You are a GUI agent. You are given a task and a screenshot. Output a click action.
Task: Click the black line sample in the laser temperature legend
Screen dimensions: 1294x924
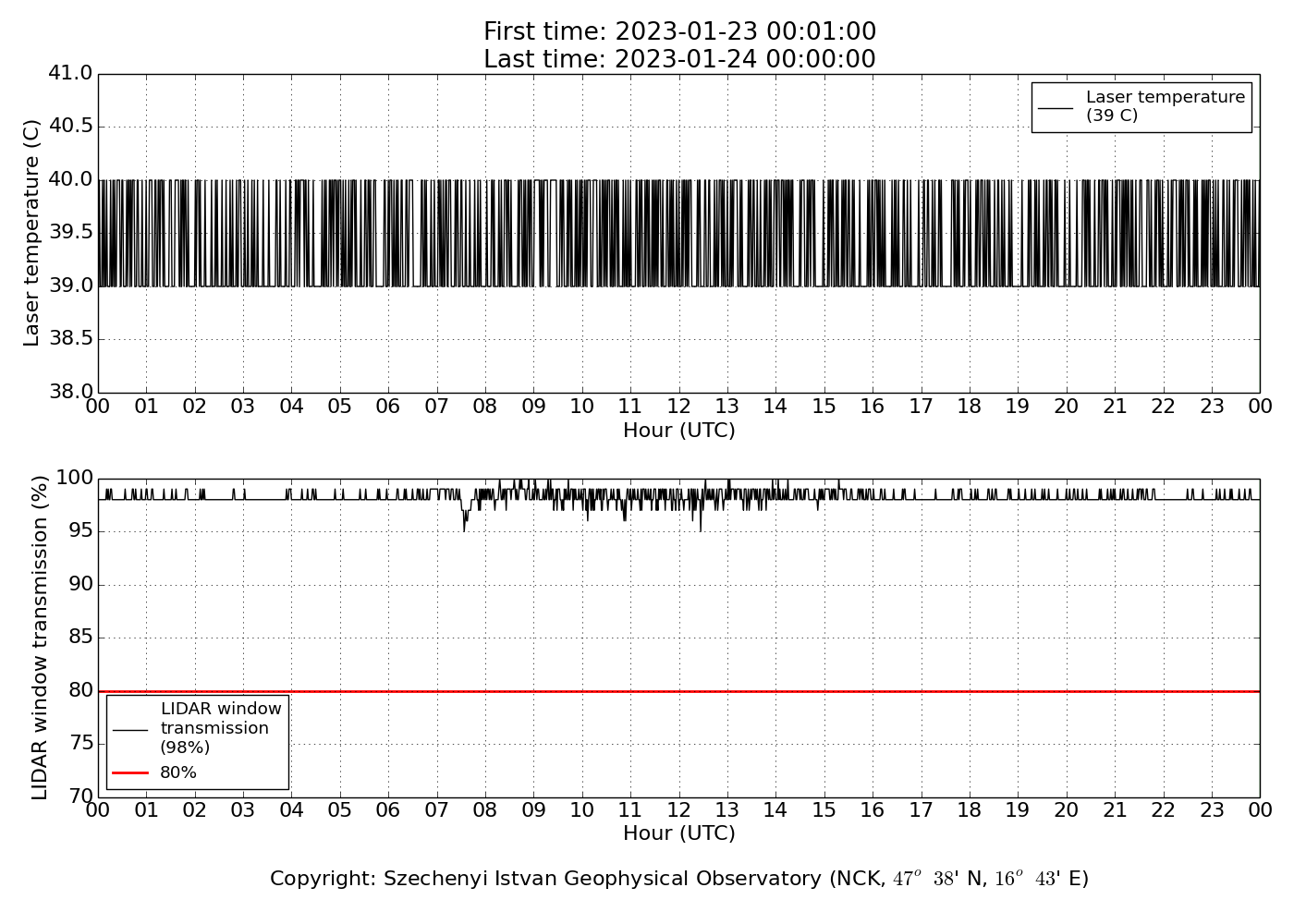[x=1056, y=108]
